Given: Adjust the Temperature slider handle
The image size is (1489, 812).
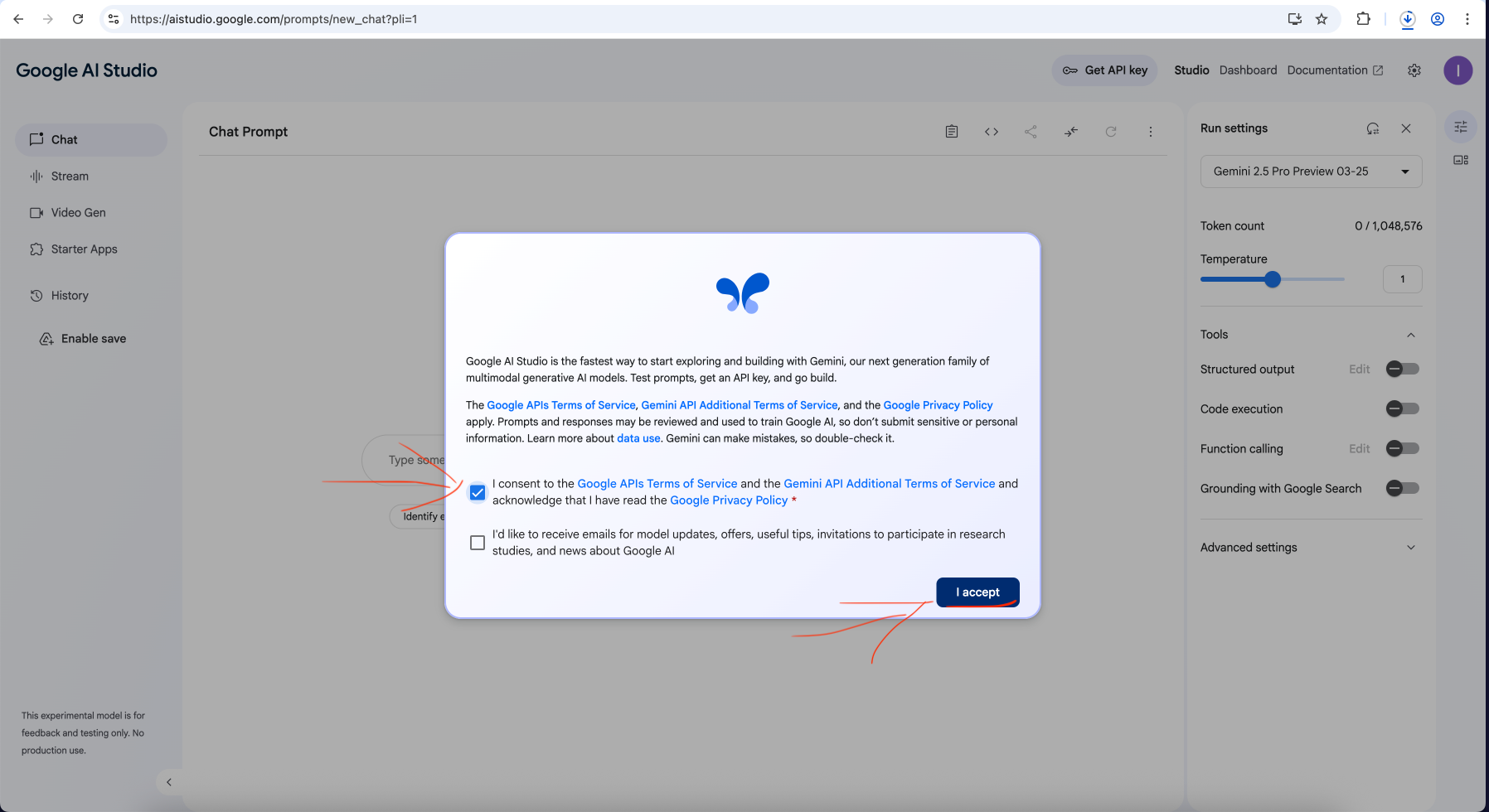Looking at the screenshot, I should coord(1273,279).
